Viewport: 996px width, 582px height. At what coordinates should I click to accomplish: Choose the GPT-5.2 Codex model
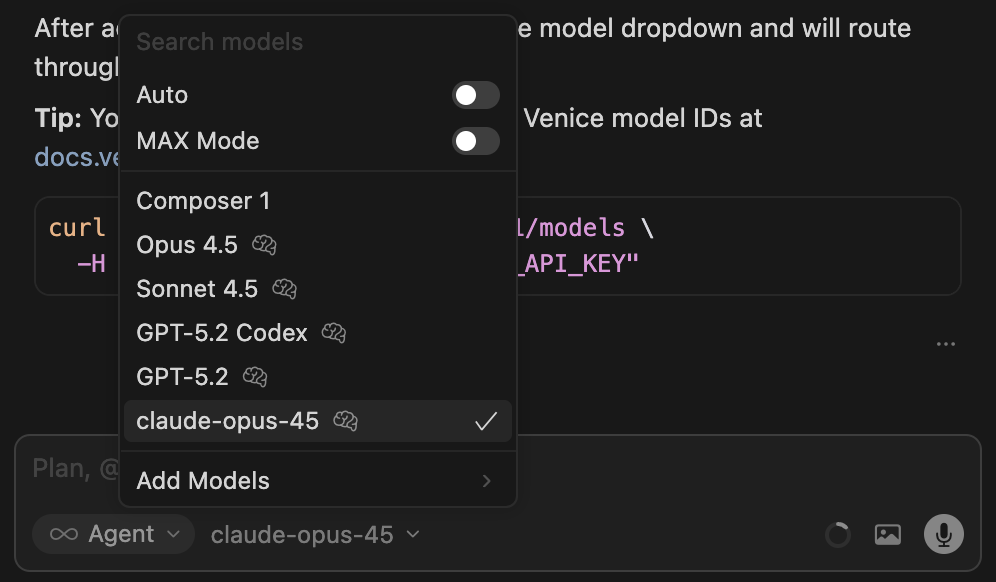222,332
